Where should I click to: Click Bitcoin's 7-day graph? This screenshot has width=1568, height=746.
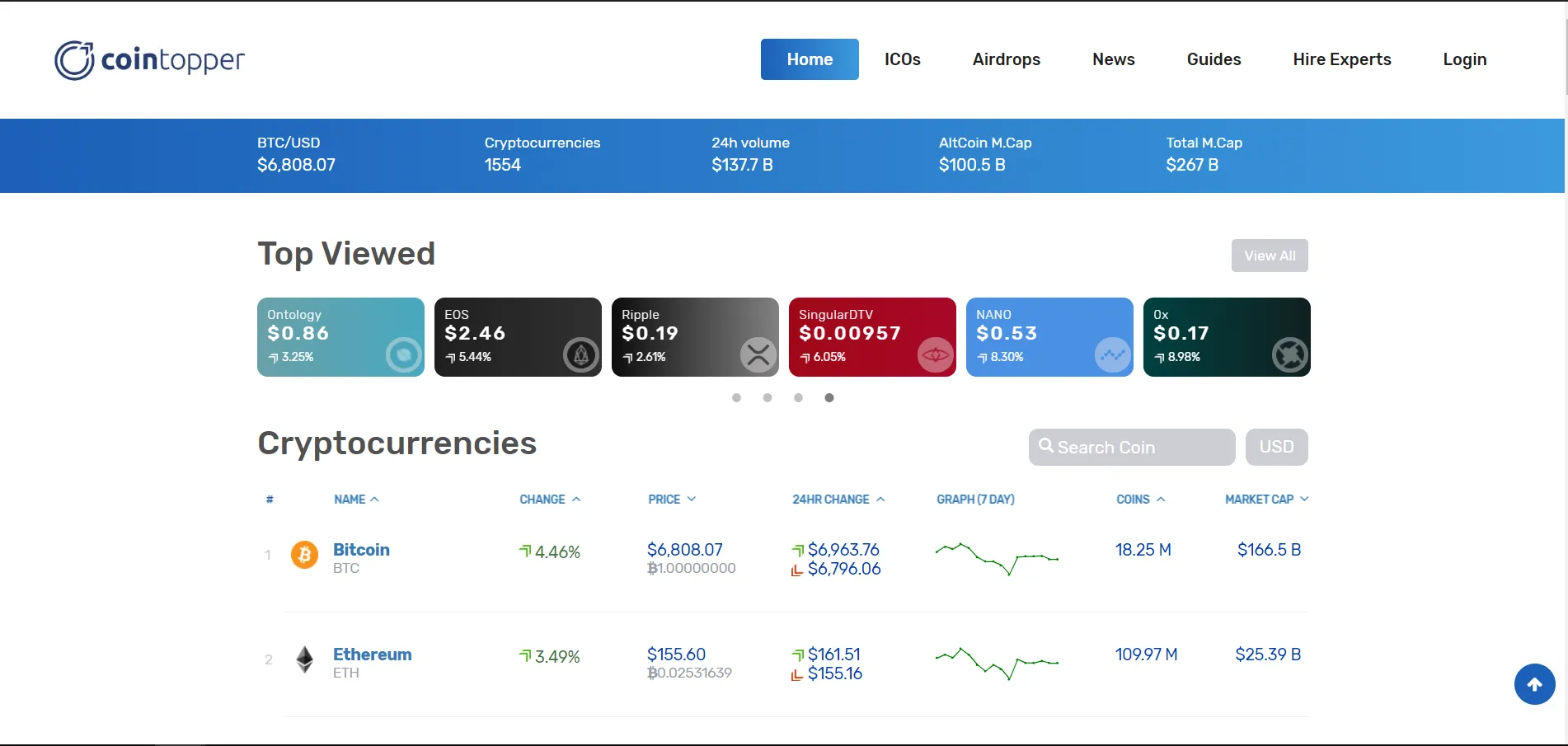click(x=998, y=558)
